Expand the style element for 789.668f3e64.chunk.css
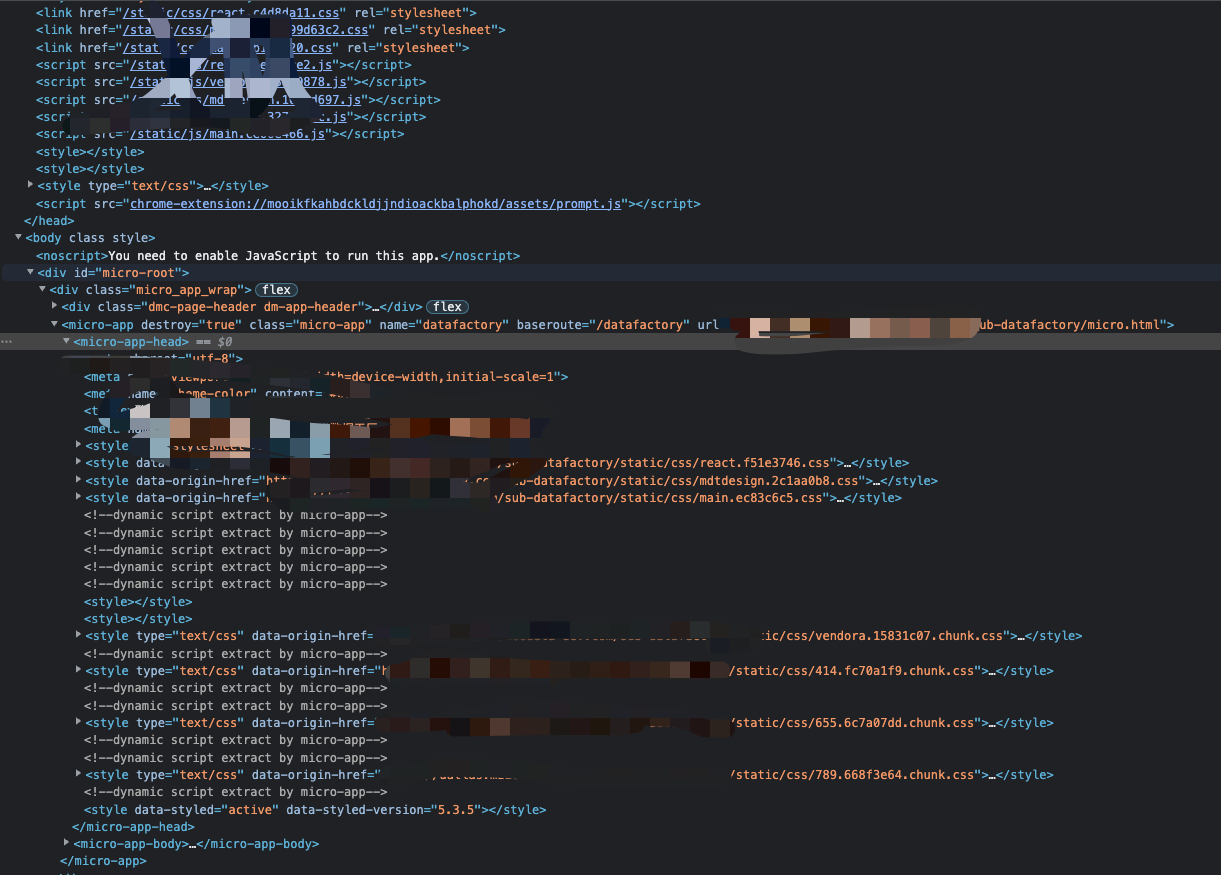Viewport: 1221px width, 875px height. tap(78, 774)
